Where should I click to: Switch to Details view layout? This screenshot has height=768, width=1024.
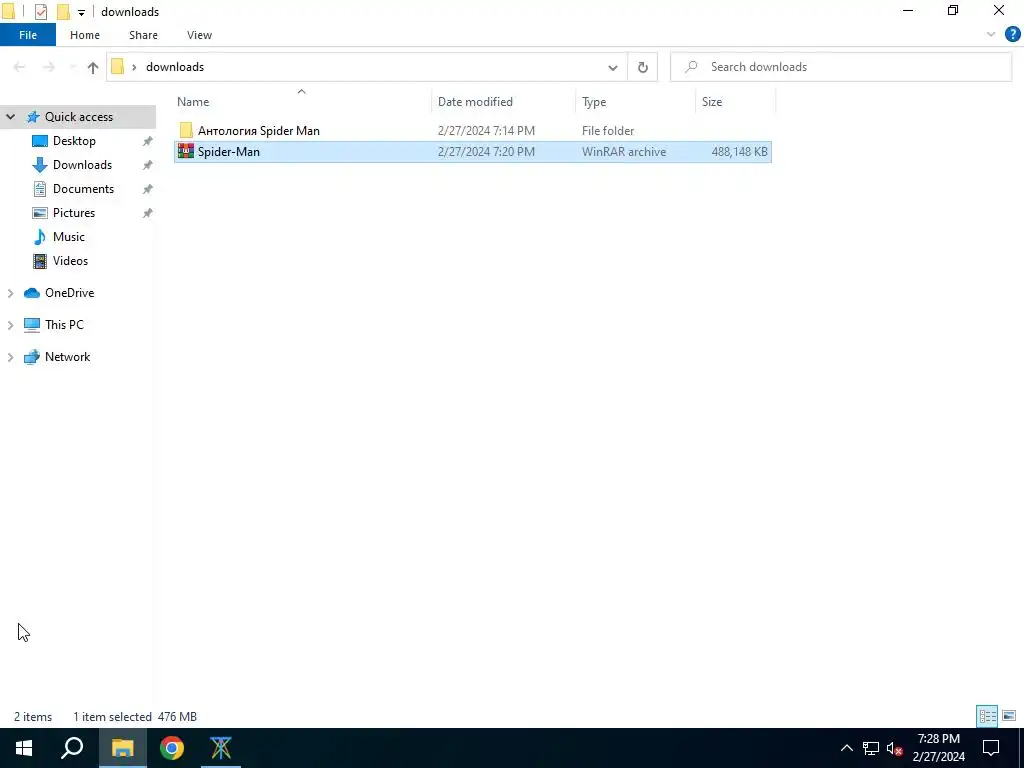(x=987, y=716)
